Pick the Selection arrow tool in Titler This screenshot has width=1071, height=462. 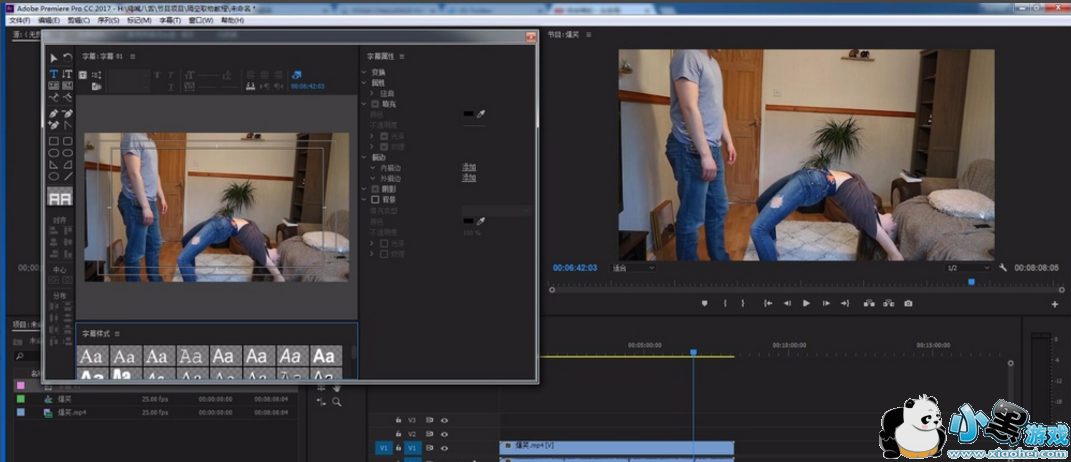[x=54, y=59]
